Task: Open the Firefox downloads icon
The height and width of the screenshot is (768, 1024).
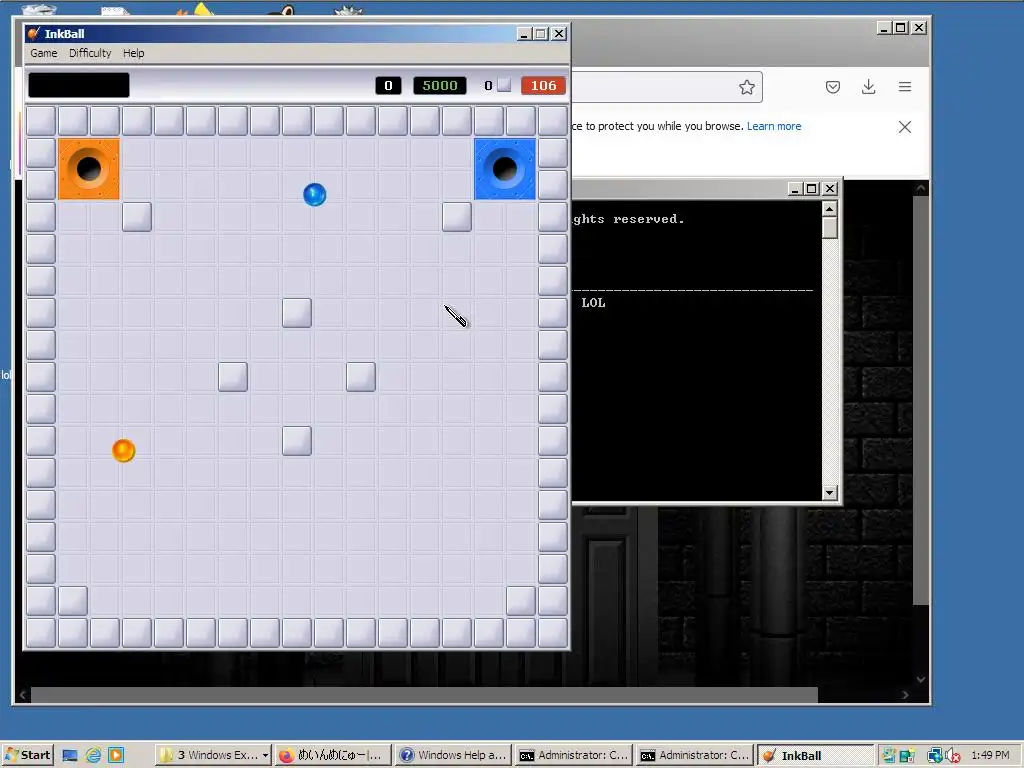Action: pos(869,87)
